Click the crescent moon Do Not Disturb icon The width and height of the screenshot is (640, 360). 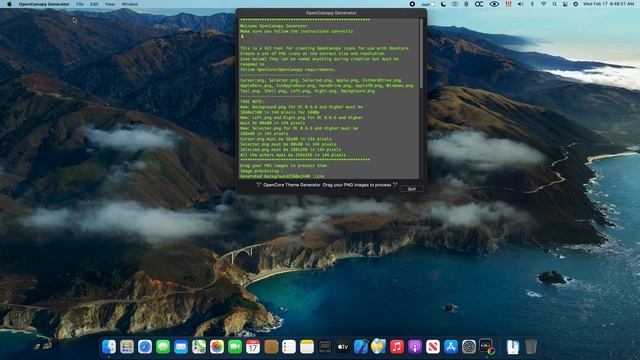(444, 4)
